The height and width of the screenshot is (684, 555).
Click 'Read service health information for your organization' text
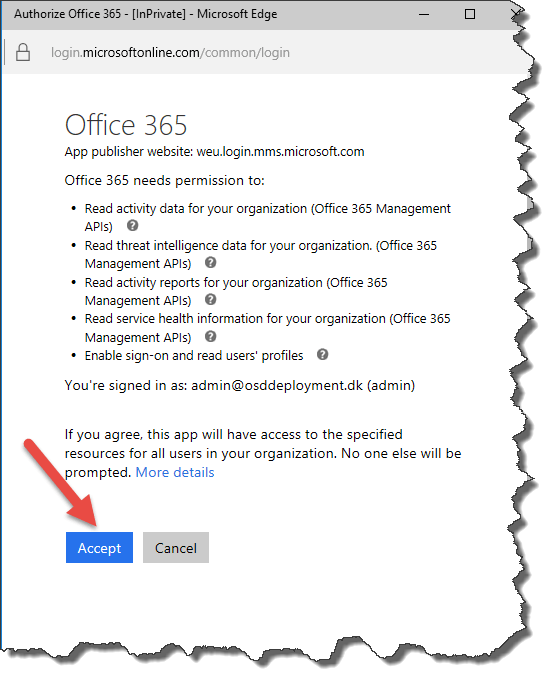pyautogui.click(x=235, y=319)
